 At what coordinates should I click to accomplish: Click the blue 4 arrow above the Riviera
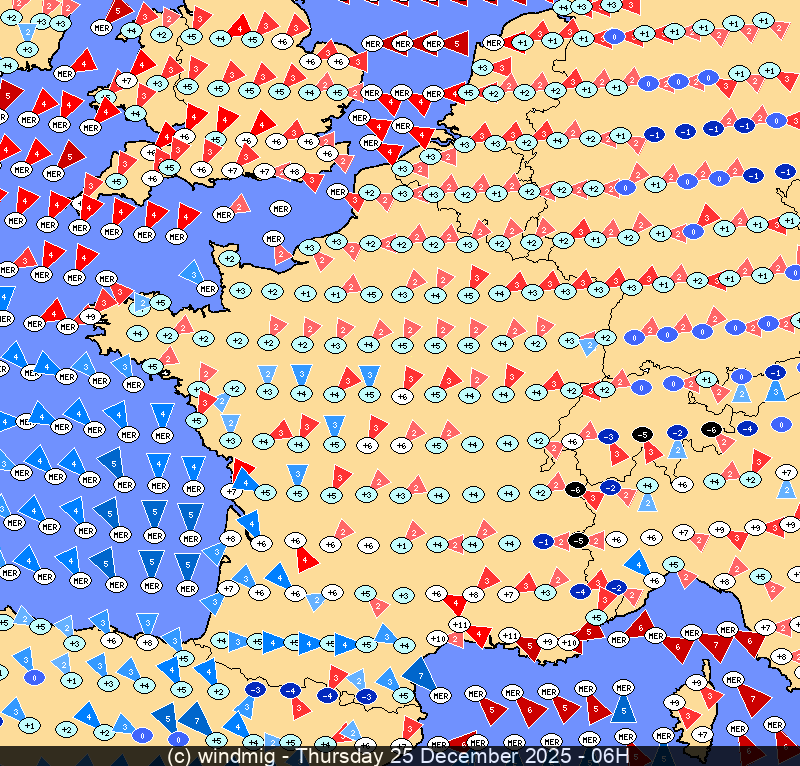point(636,563)
